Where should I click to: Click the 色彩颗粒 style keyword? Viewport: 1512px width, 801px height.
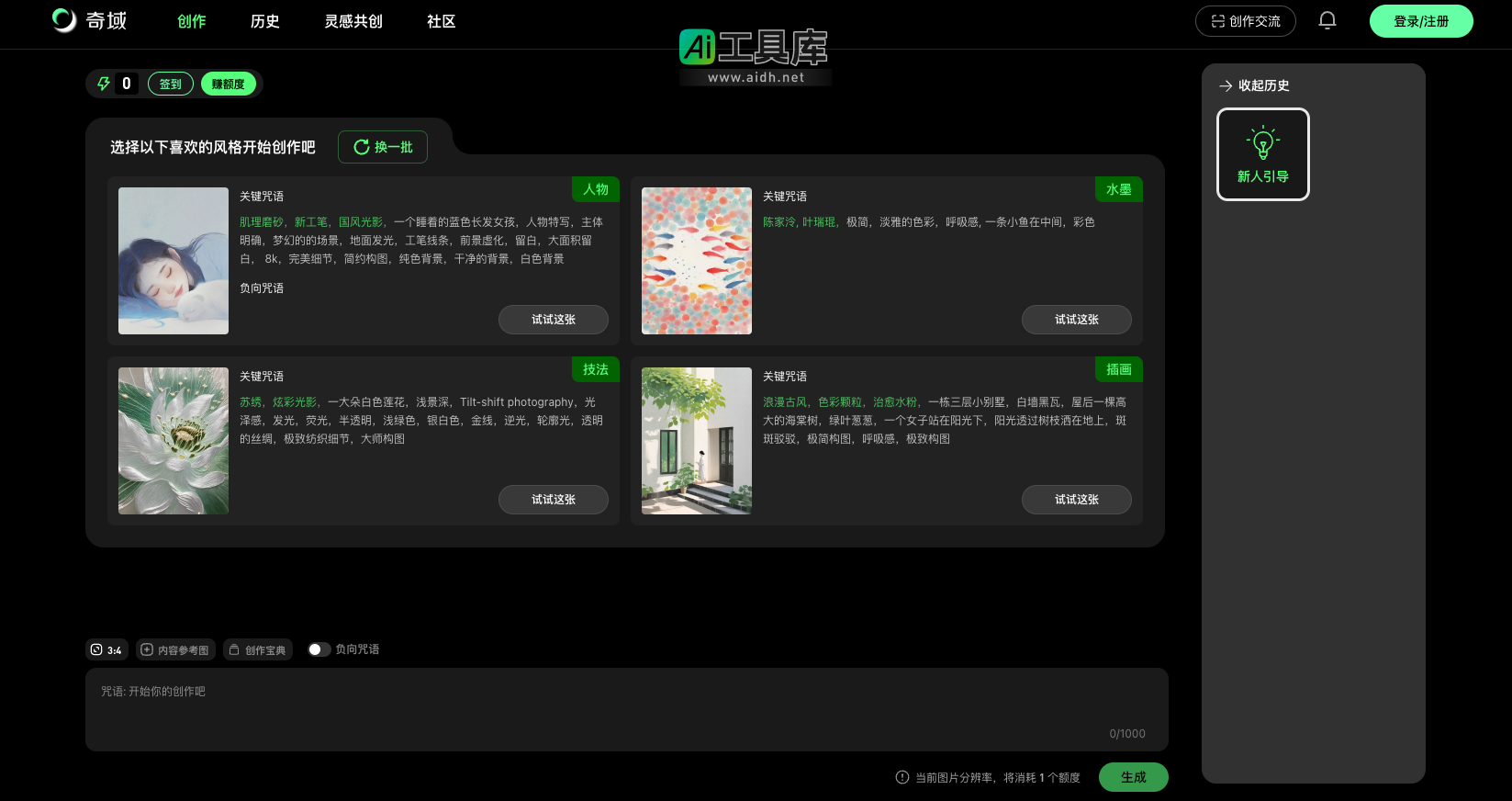click(840, 402)
